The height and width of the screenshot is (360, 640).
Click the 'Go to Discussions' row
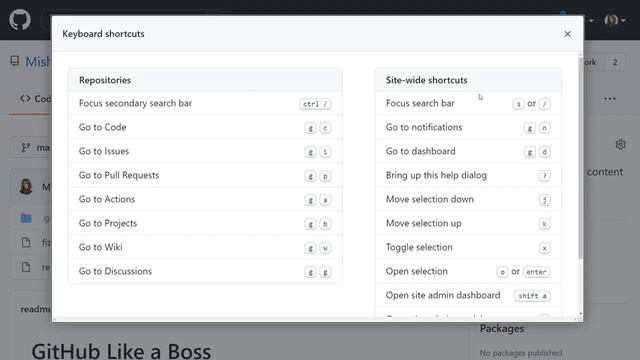(x=205, y=271)
